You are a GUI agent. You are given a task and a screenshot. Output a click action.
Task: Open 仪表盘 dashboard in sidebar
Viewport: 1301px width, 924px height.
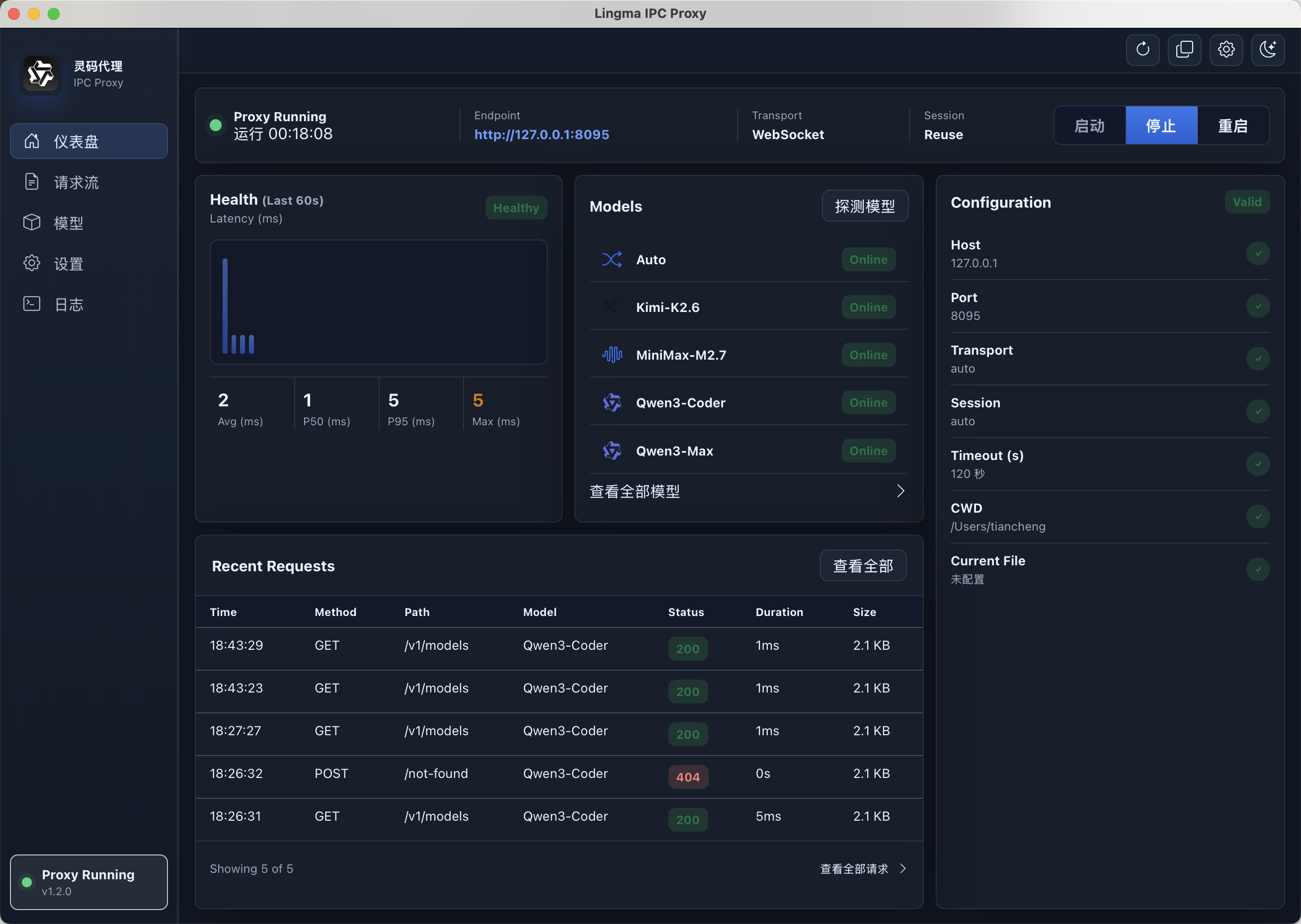(89, 141)
